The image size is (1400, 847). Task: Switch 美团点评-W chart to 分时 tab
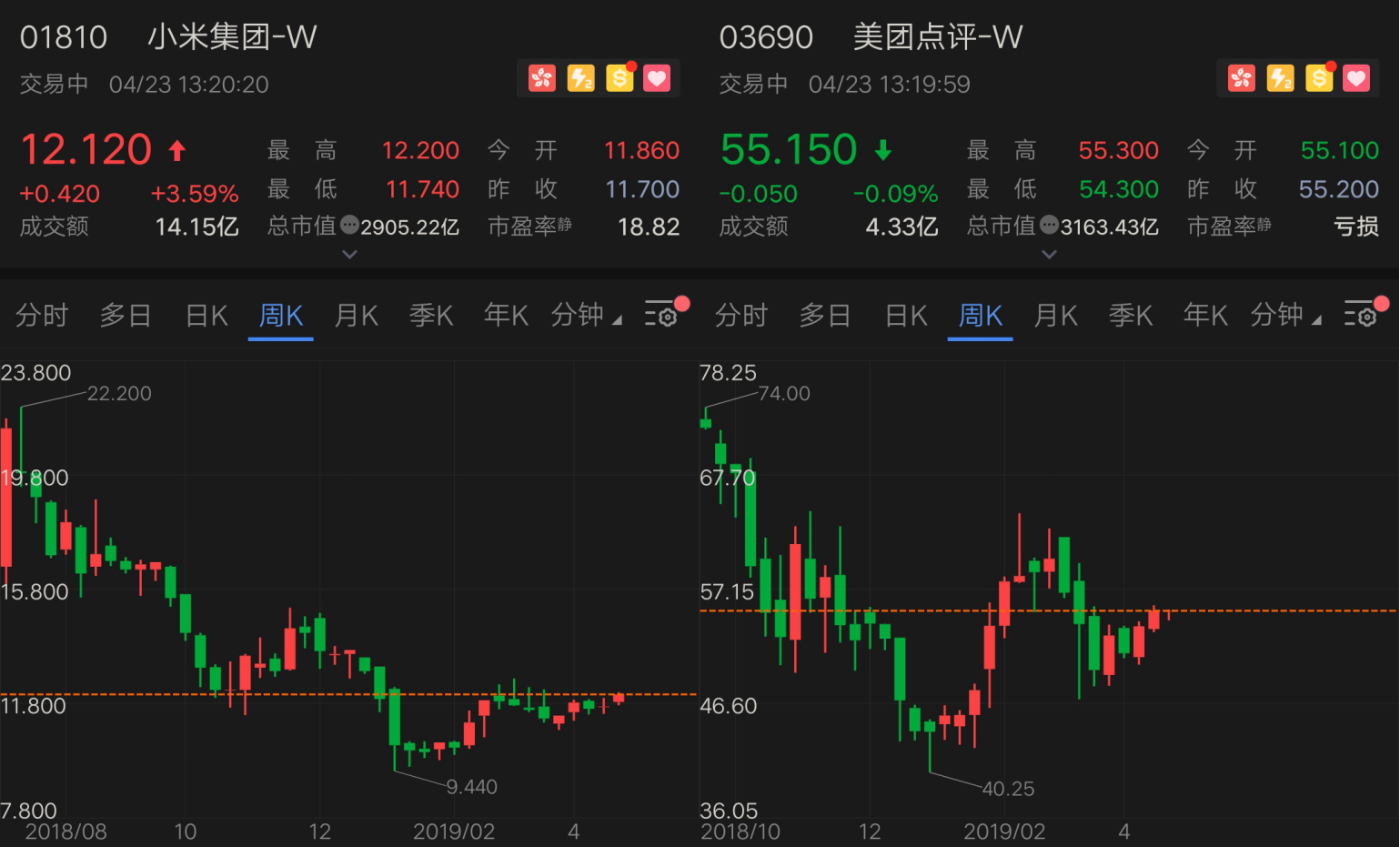point(741,316)
